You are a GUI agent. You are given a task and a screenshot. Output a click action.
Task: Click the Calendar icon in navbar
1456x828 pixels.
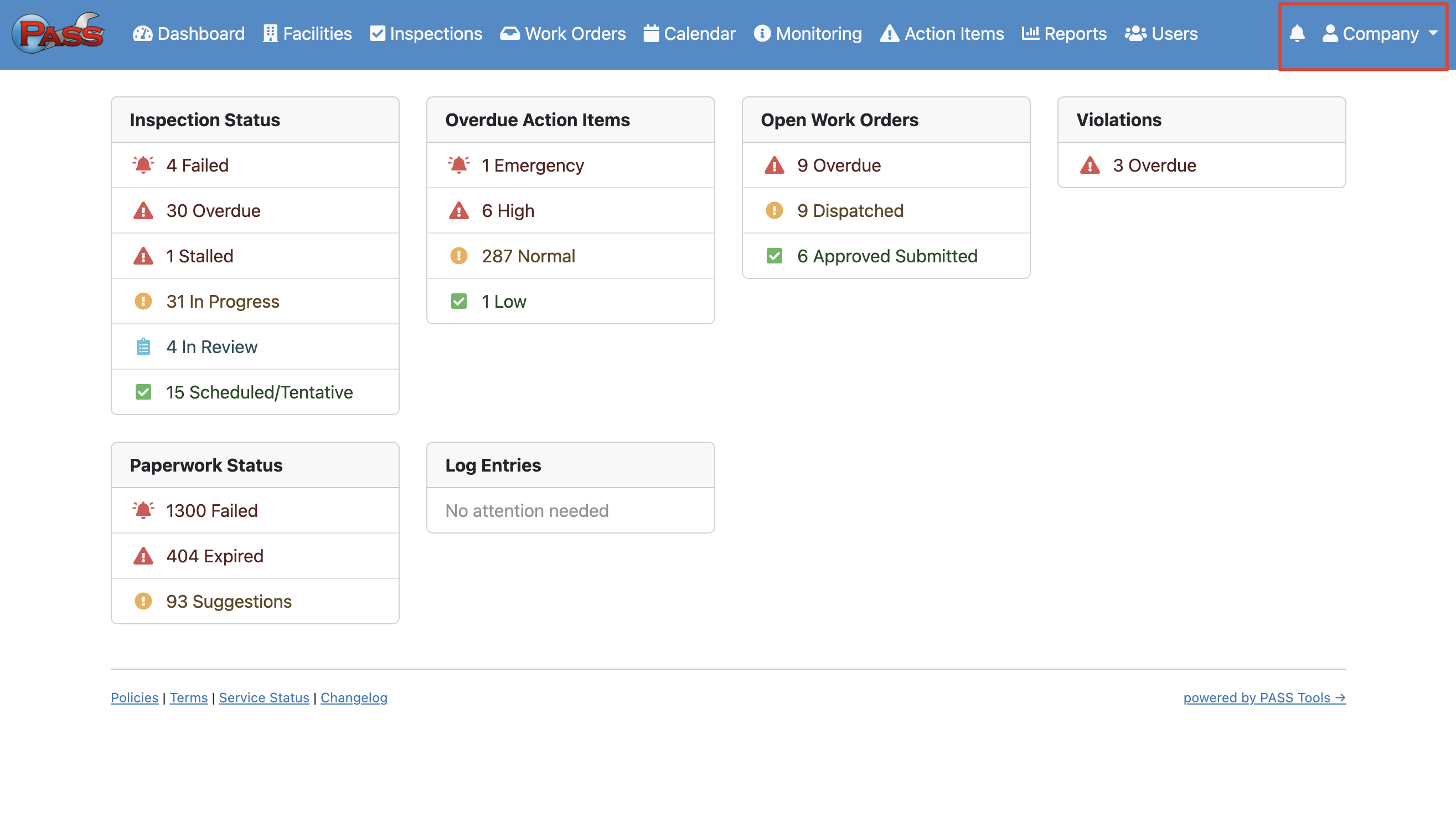pos(650,34)
